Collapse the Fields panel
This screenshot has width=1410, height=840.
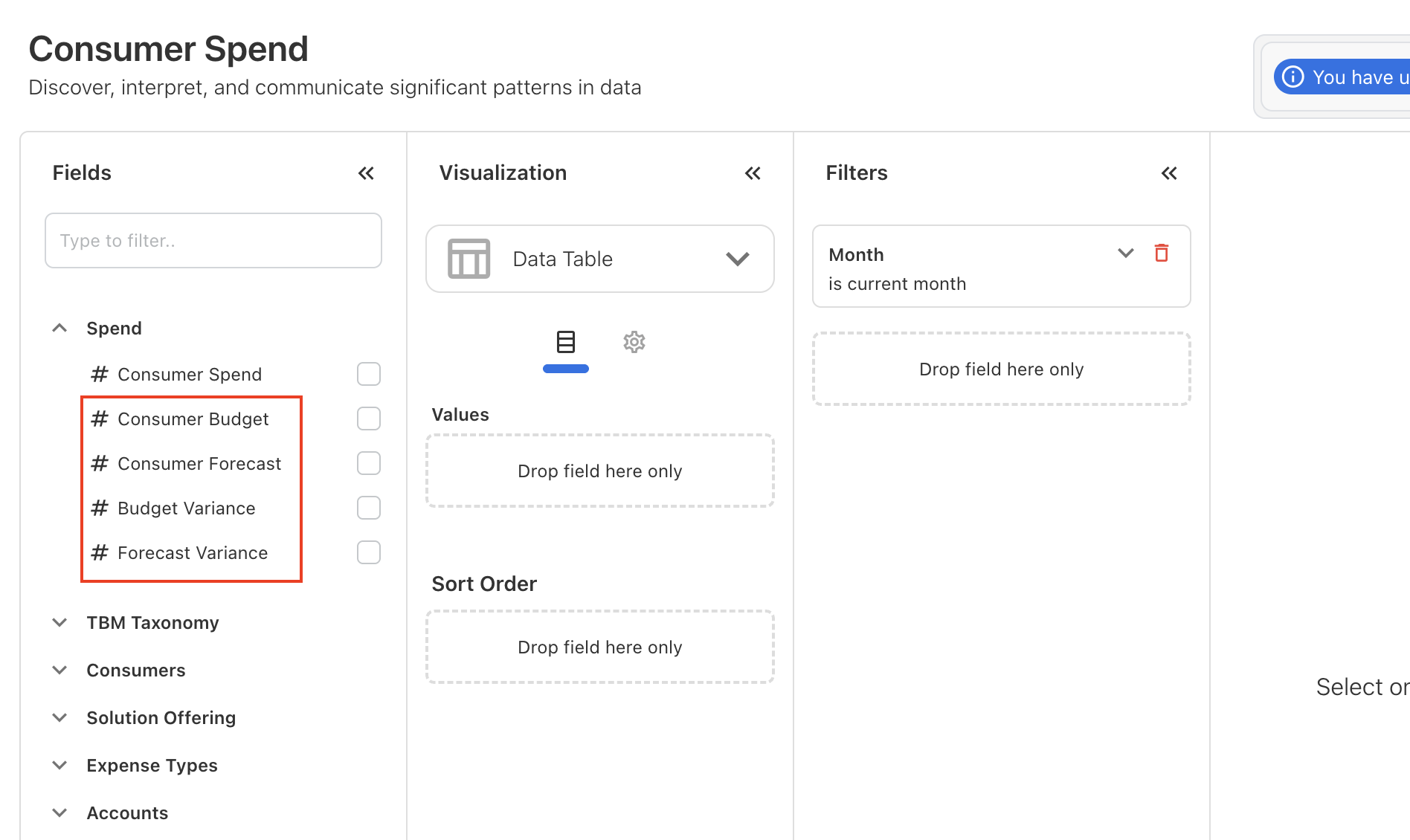pos(366,173)
